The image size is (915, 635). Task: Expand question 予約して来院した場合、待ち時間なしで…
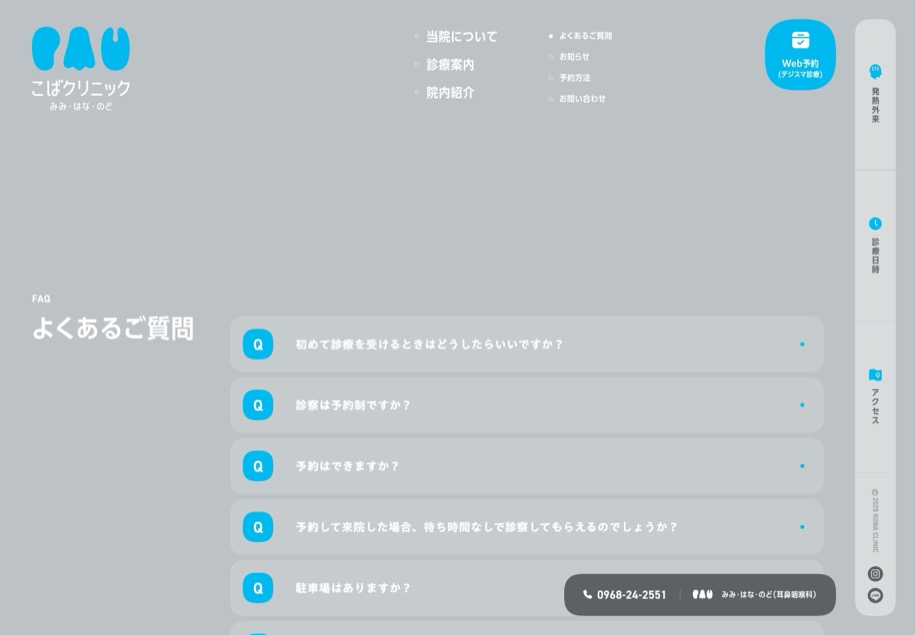[527, 527]
